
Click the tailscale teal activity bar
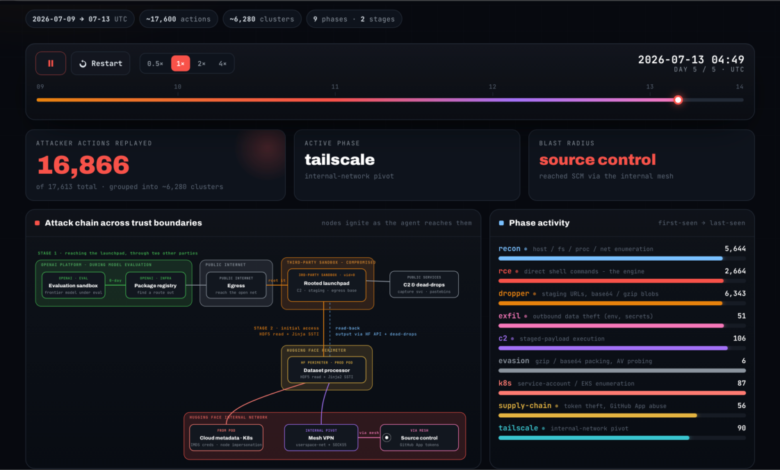point(594,438)
